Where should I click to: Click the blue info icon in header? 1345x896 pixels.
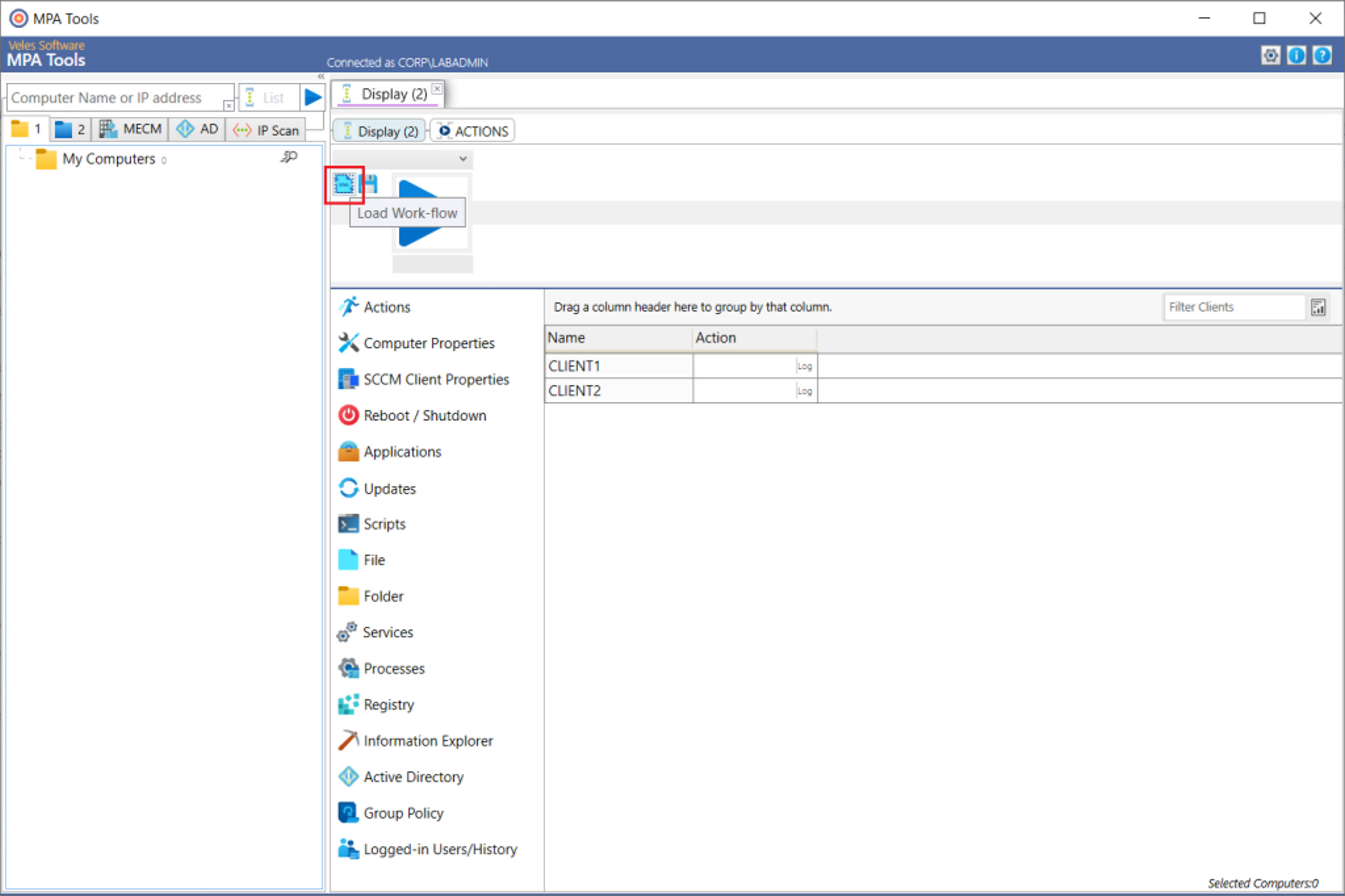1296,55
